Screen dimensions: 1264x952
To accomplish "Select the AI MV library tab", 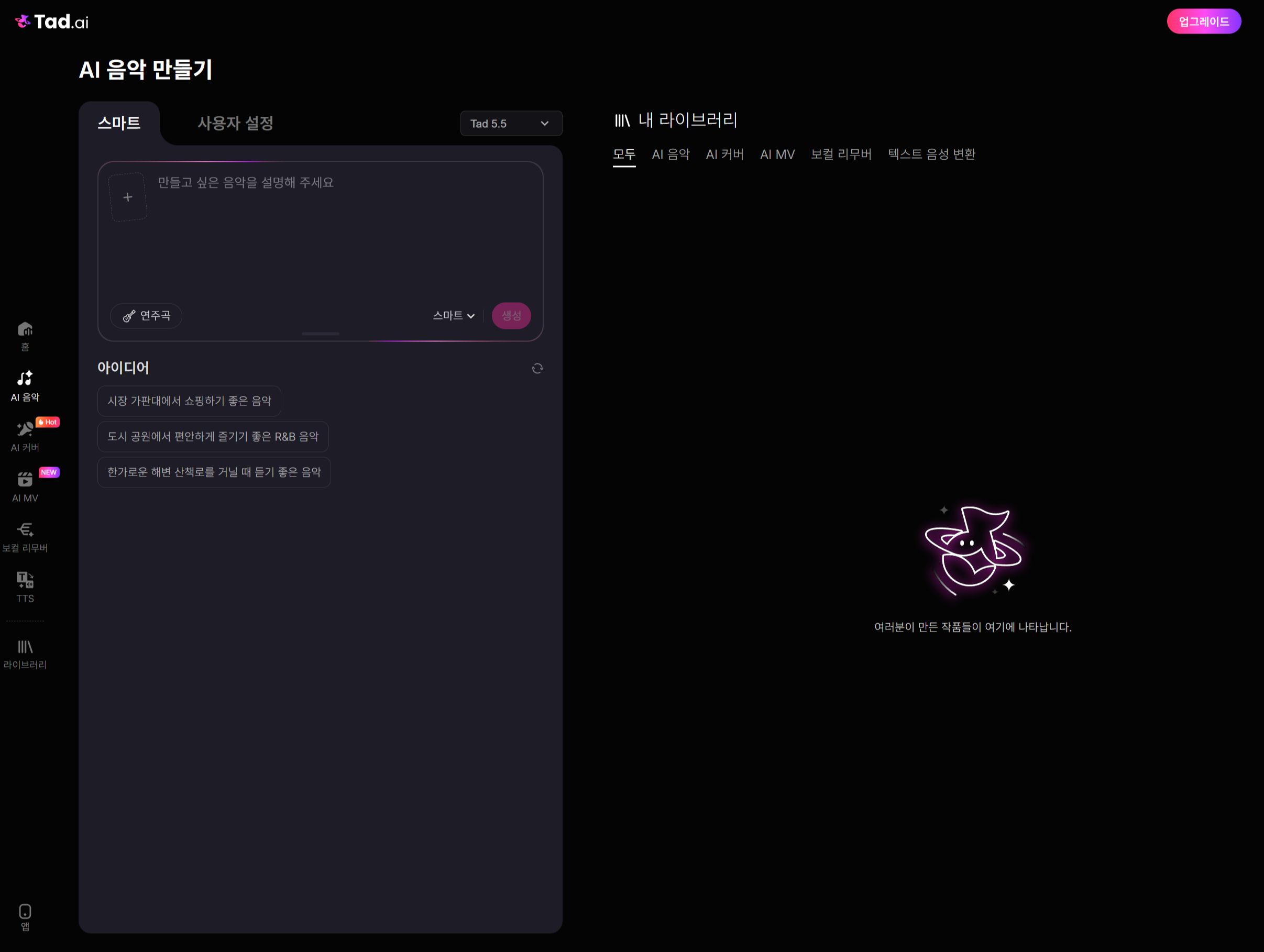I will pyautogui.click(x=777, y=154).
